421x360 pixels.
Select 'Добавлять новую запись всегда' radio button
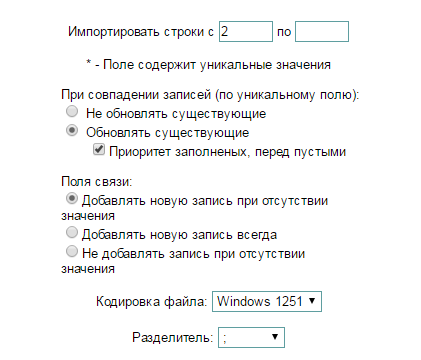72,232
